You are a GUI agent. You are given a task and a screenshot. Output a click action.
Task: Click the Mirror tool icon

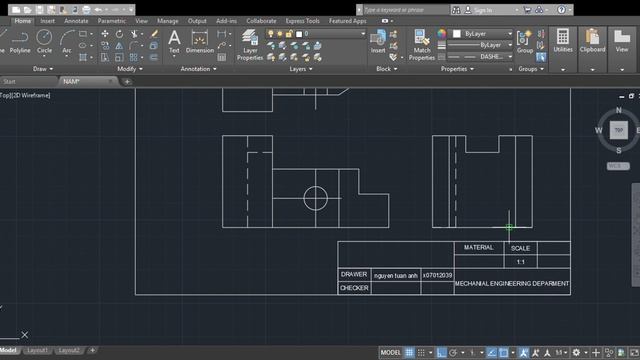point(119,46)
